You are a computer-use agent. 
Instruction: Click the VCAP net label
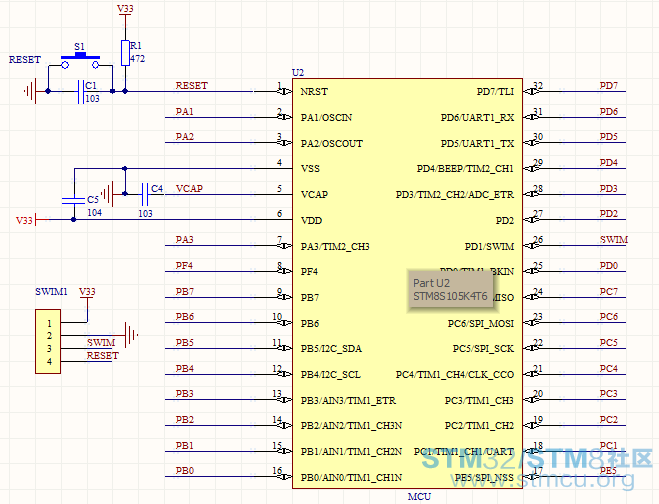pyautogui.click(x=190, y=188)
